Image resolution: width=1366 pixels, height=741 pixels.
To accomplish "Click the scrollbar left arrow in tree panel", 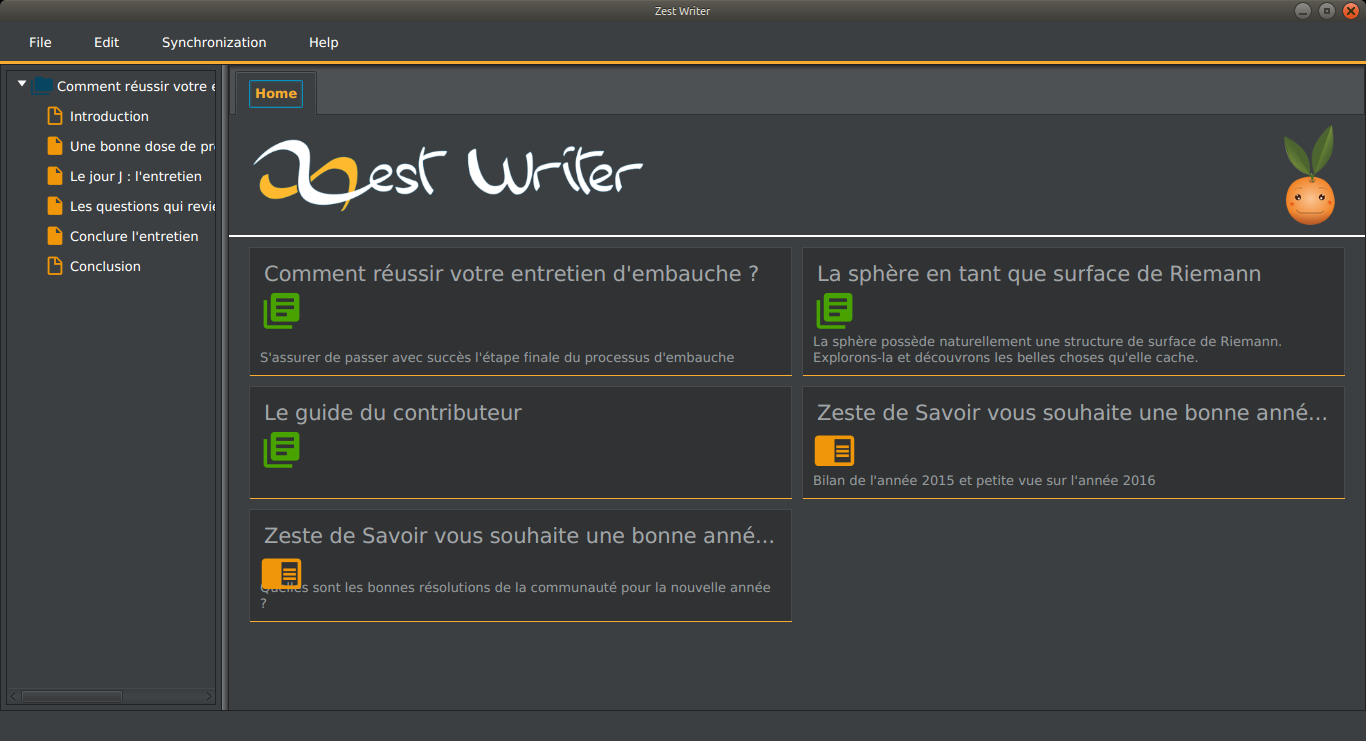I will coord(13,696).
